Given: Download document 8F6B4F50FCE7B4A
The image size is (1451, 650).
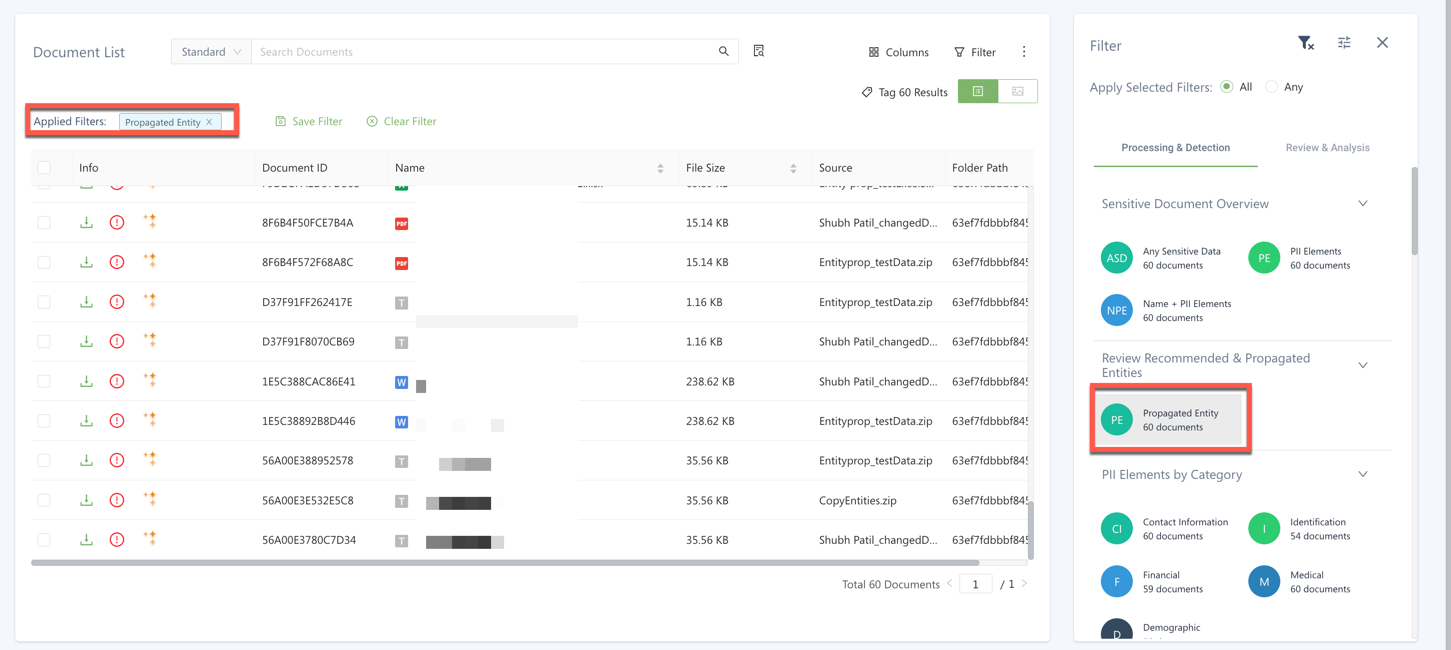Looking at the screenshot, I should coord(86,223).
